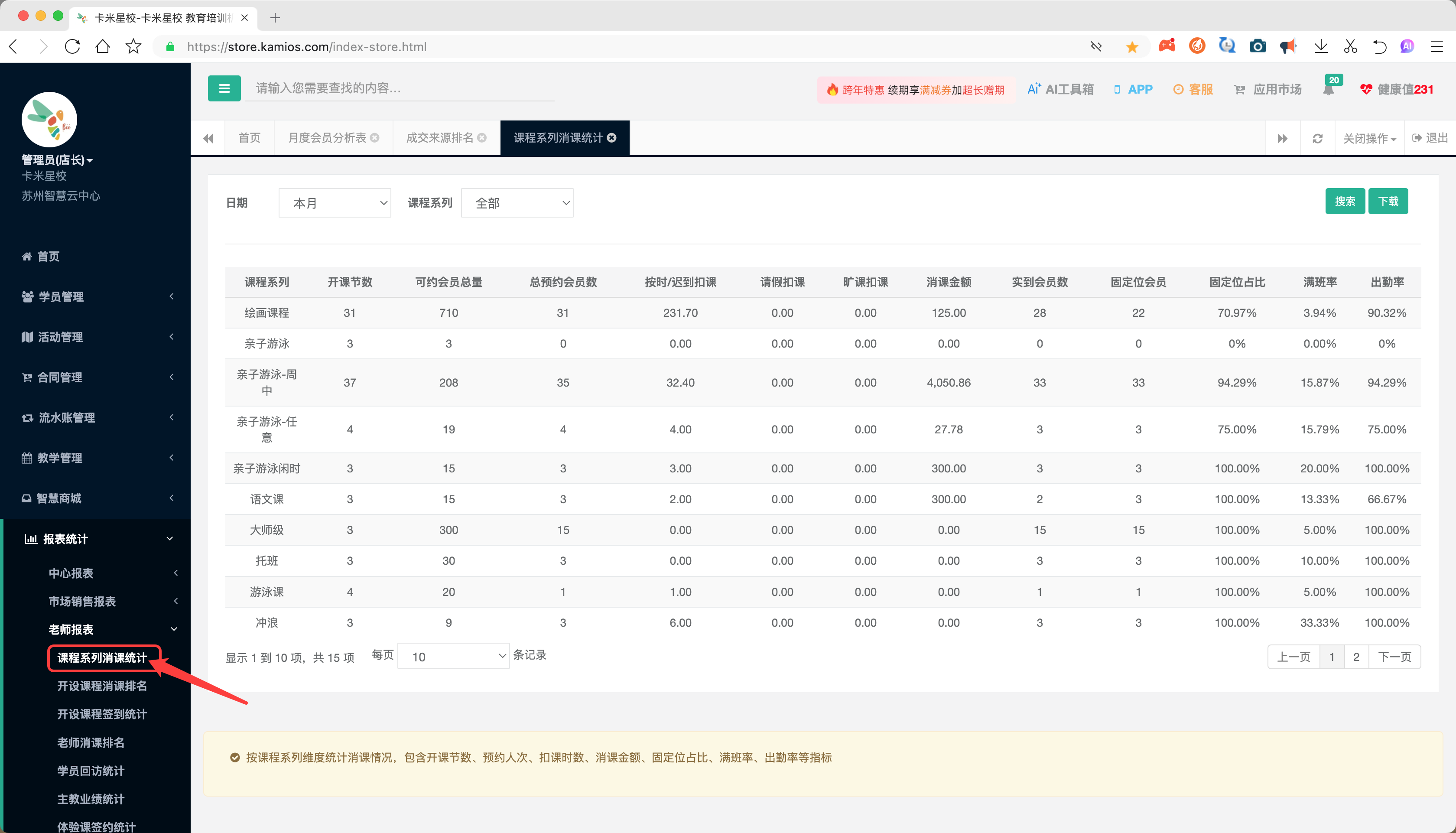
Task: Click the green 搜索 button
Action: (1345, 202)
